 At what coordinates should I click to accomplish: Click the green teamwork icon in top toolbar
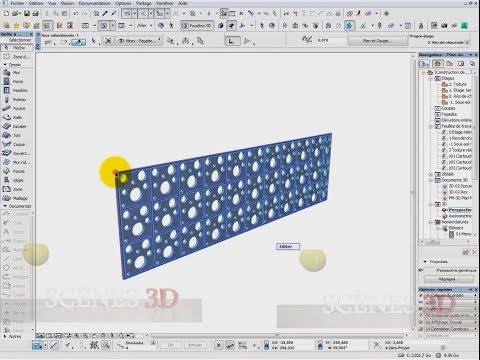pyautogui.click(x=386, y=13)
